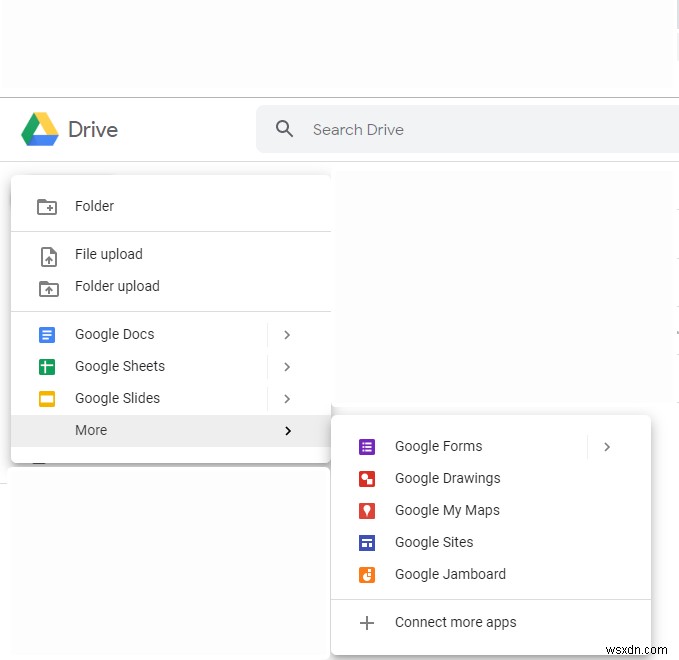Image resolution: width=679 pixels, height=660 pixels.
Task: Click the Google Drive logo
Action: 40,129
